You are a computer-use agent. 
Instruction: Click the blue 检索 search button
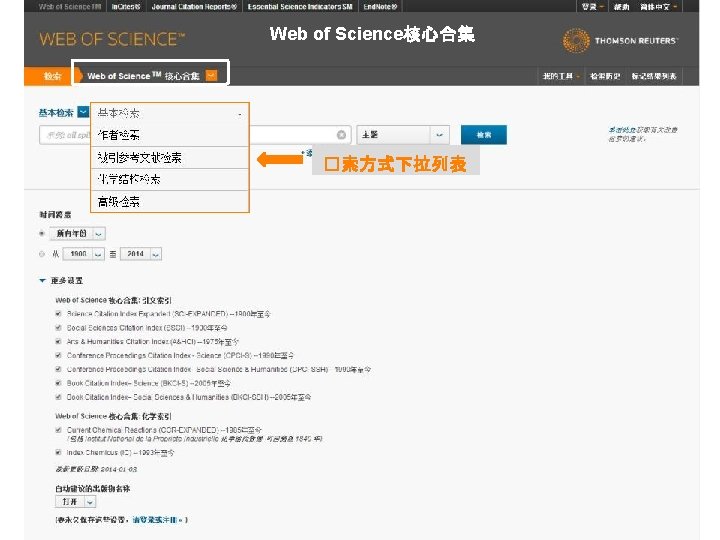pos(484,135)
